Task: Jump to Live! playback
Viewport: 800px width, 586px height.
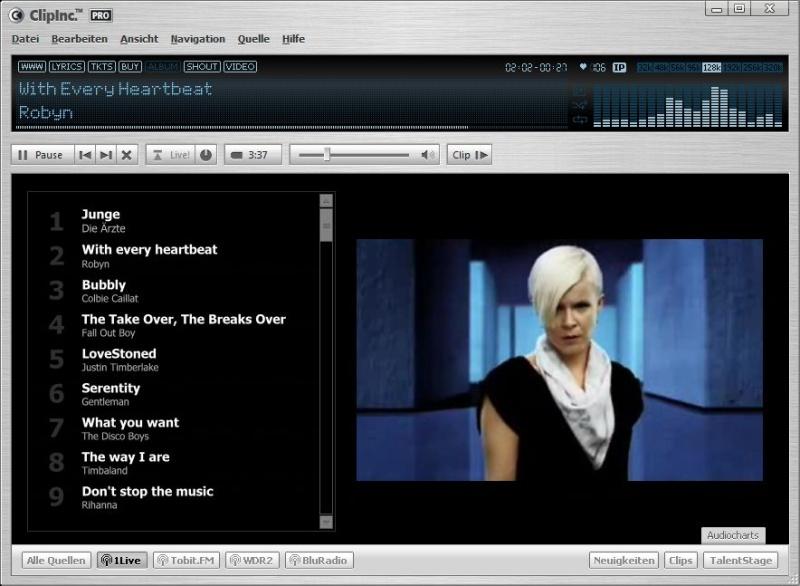Action: (171, 155)
